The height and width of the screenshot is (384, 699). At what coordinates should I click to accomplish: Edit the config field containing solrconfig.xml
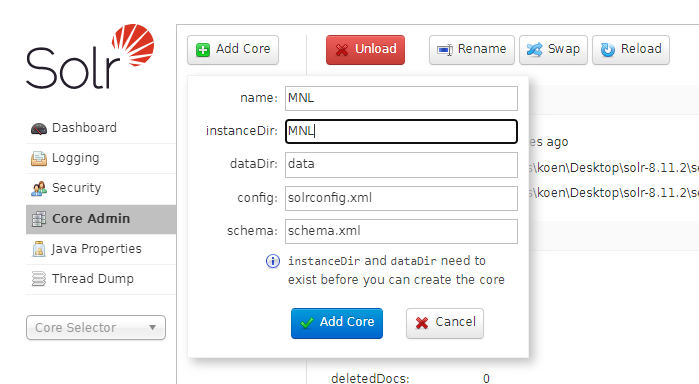pyautogui.click(x=401, y=198)
